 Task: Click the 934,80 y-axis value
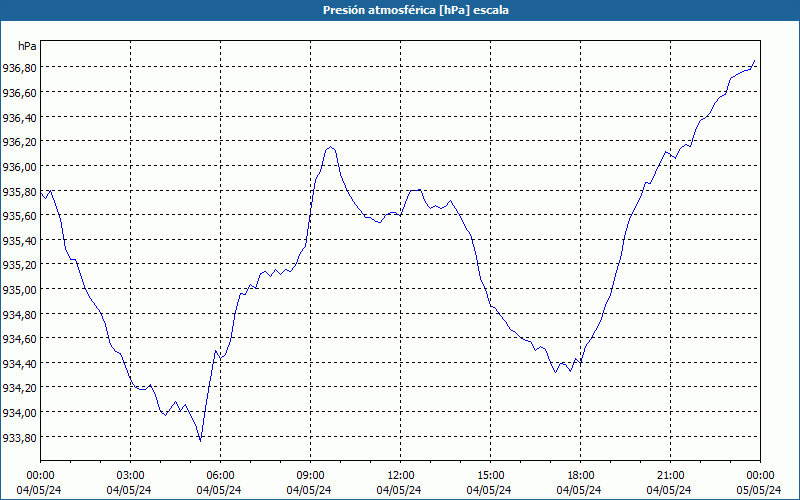click(19, 315)
